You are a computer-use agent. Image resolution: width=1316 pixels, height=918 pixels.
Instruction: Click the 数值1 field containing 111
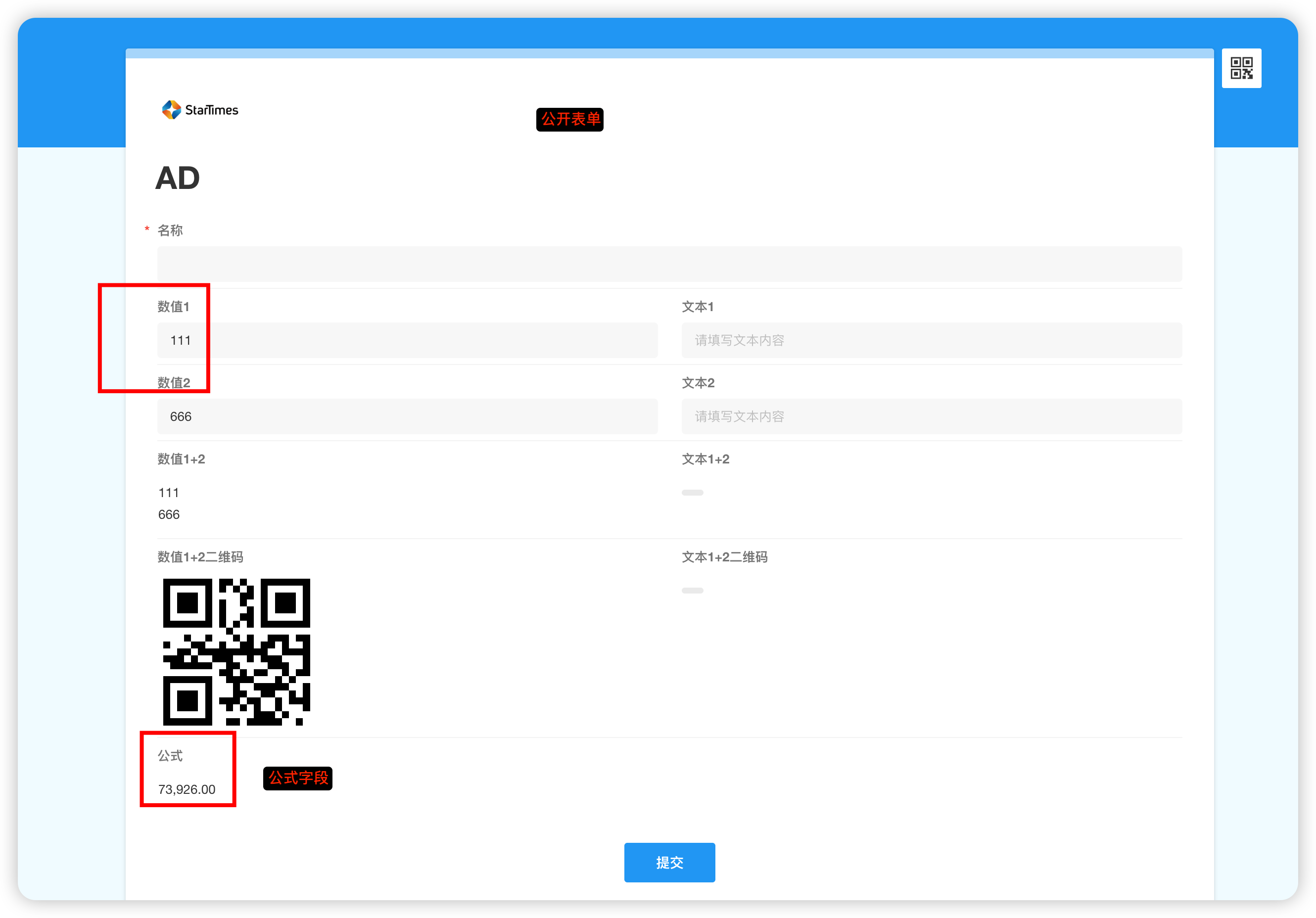407,340
